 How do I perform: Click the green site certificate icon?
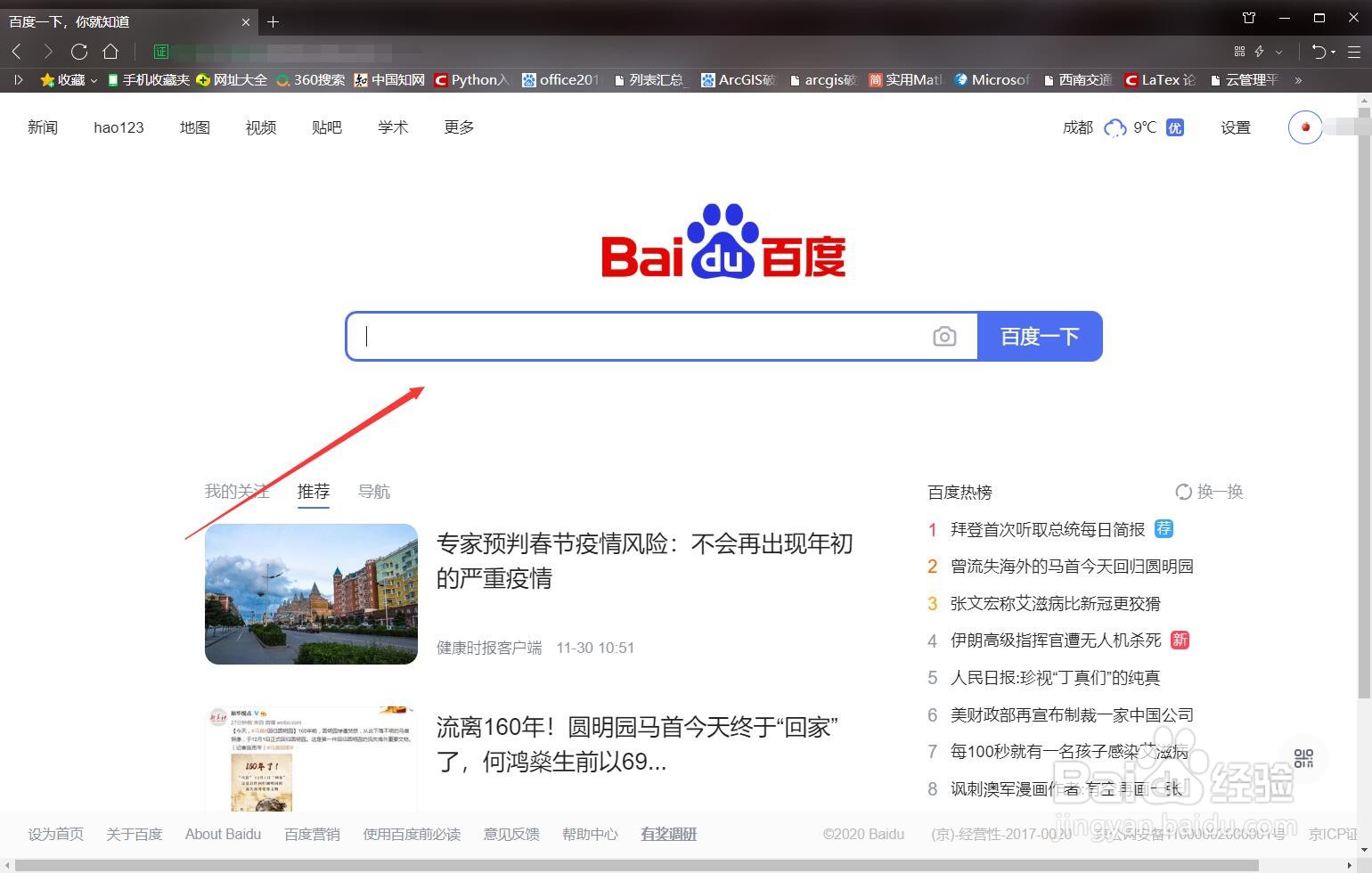tap(161, 52)
